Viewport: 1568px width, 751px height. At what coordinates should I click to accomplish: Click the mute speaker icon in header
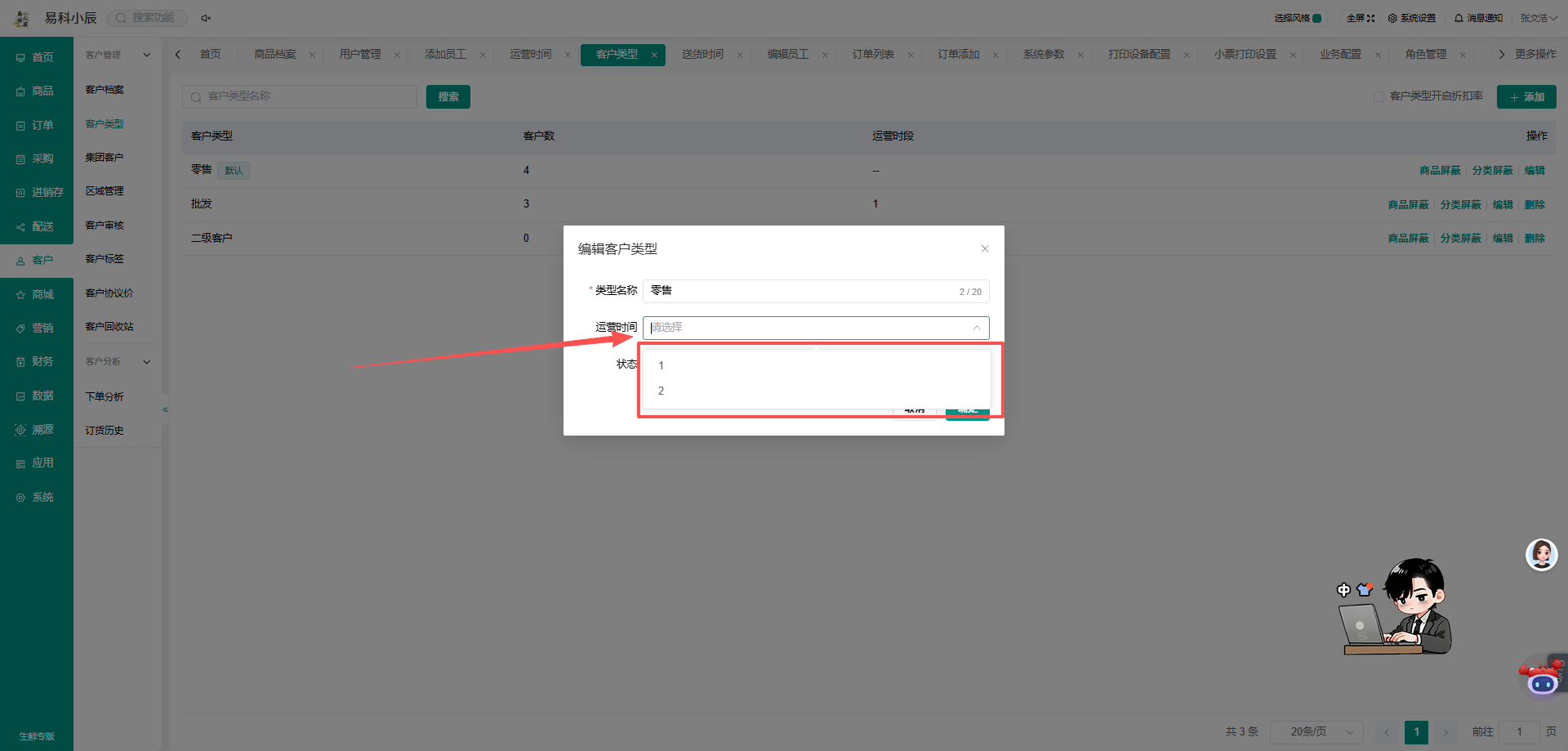pos(206,18)
